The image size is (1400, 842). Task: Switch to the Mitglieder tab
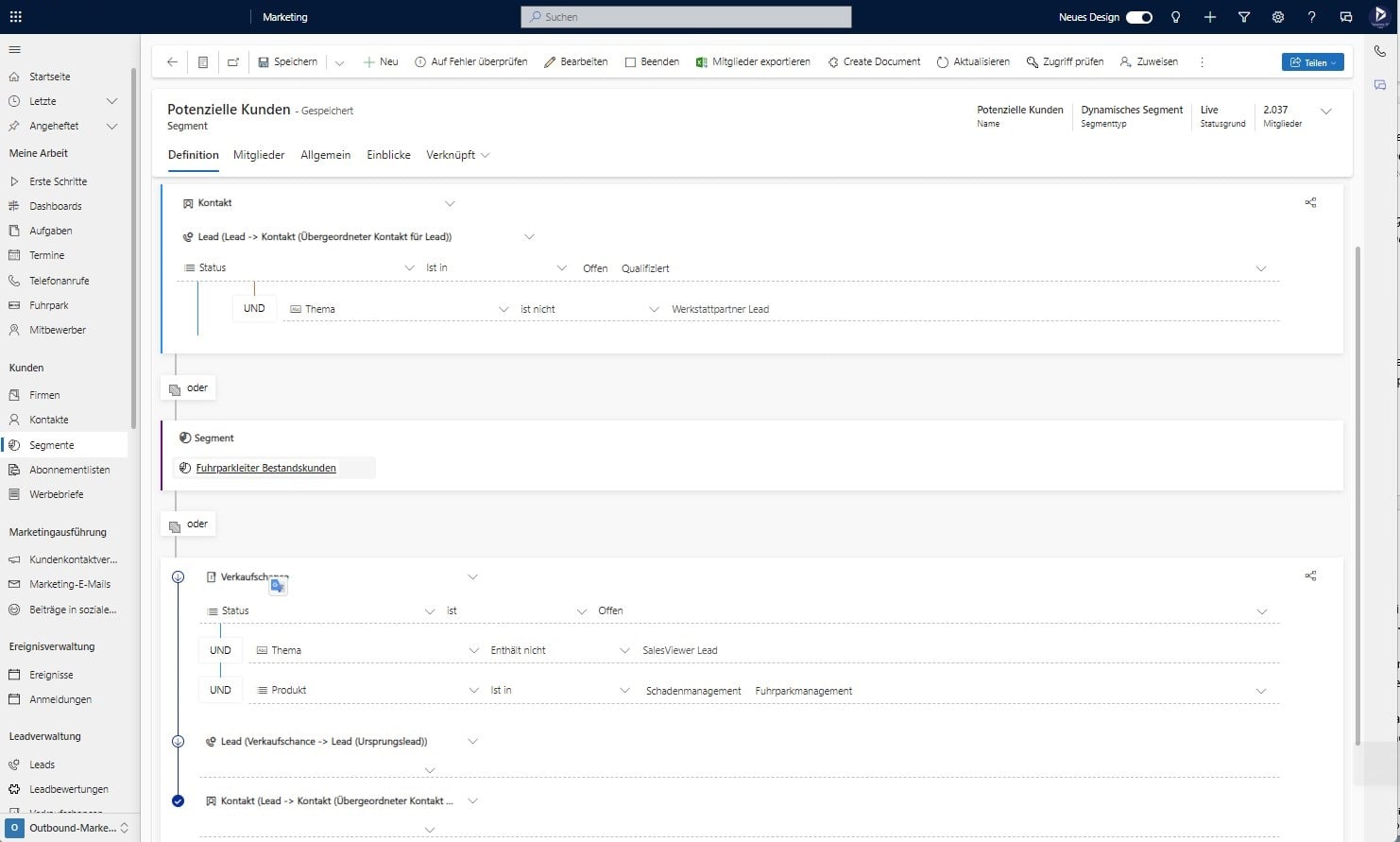[x=258, y=155]
